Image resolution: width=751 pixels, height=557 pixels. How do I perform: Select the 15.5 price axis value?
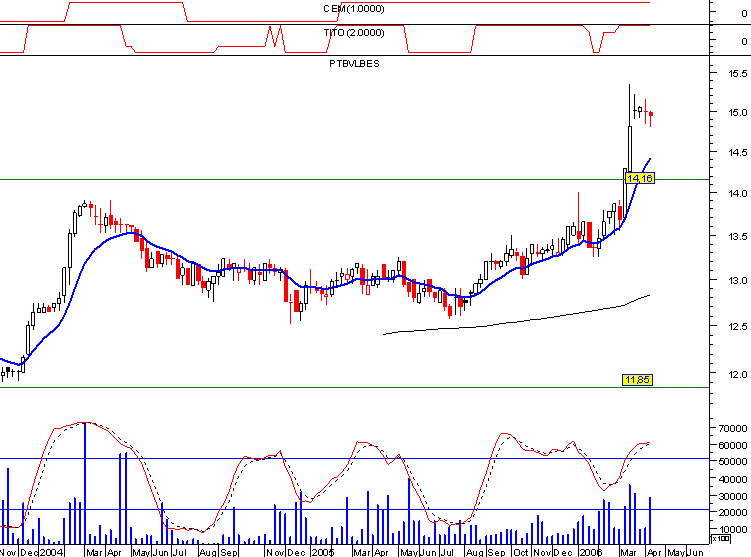pos(738,73)
